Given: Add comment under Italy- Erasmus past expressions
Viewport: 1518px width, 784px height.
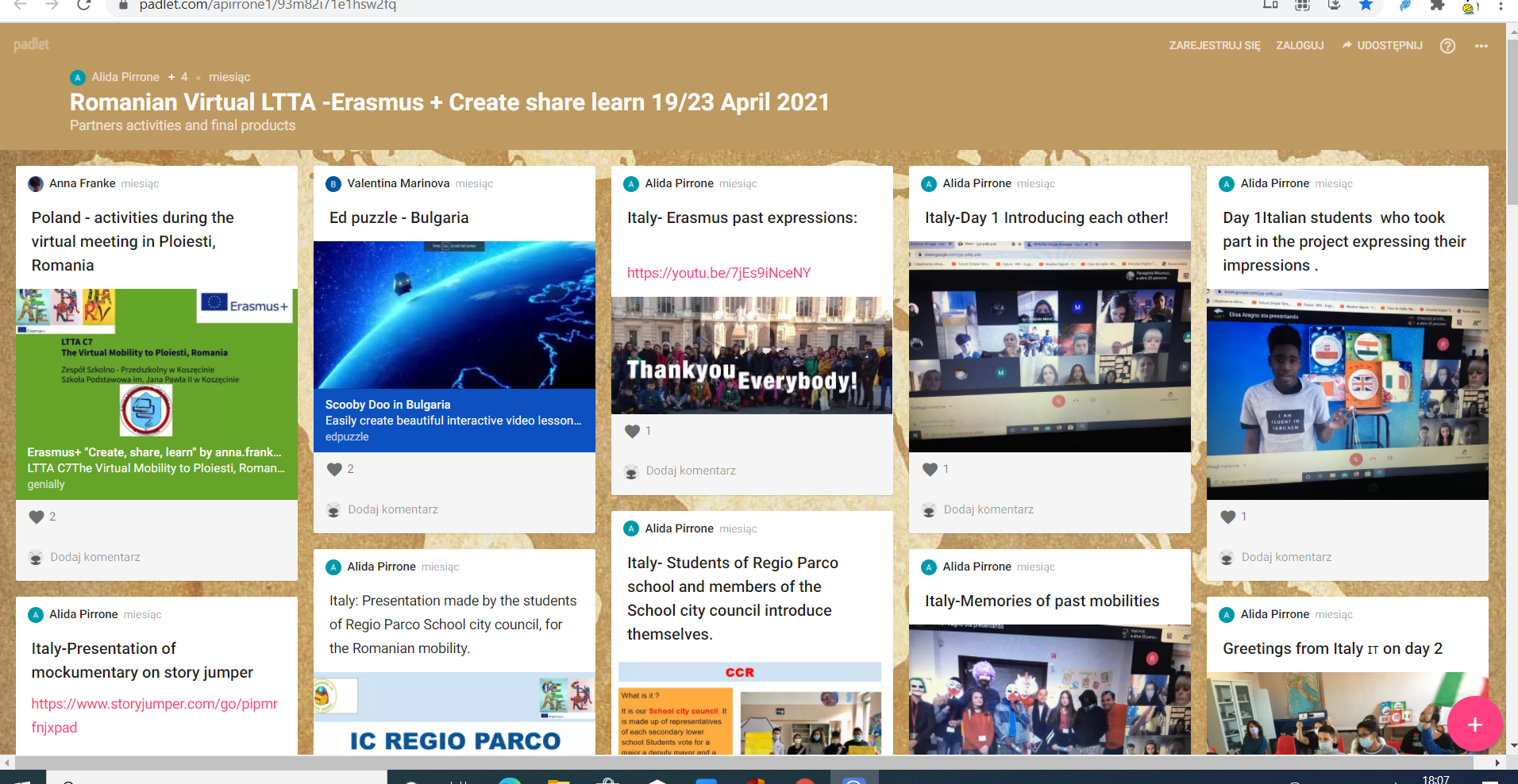Looking at the screenshot, I should click(690, 471).
